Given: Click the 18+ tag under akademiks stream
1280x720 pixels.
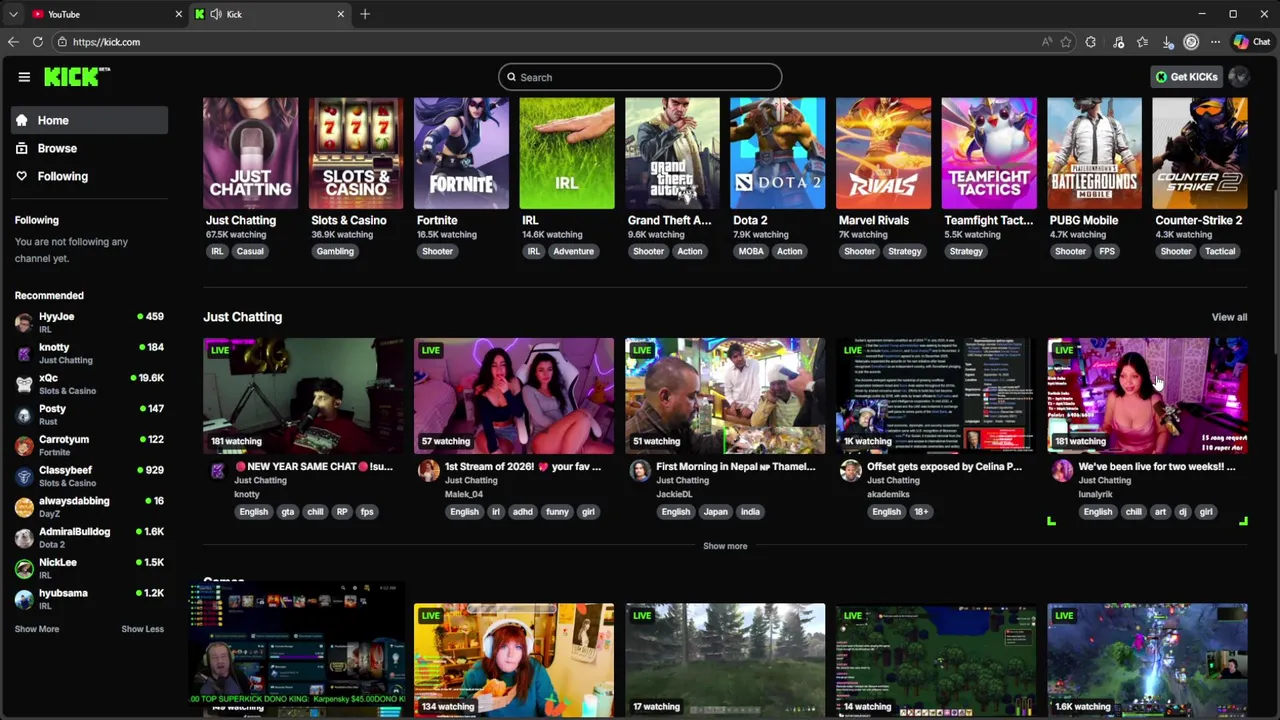Looking at the screenshot, I should pos(921,511).
